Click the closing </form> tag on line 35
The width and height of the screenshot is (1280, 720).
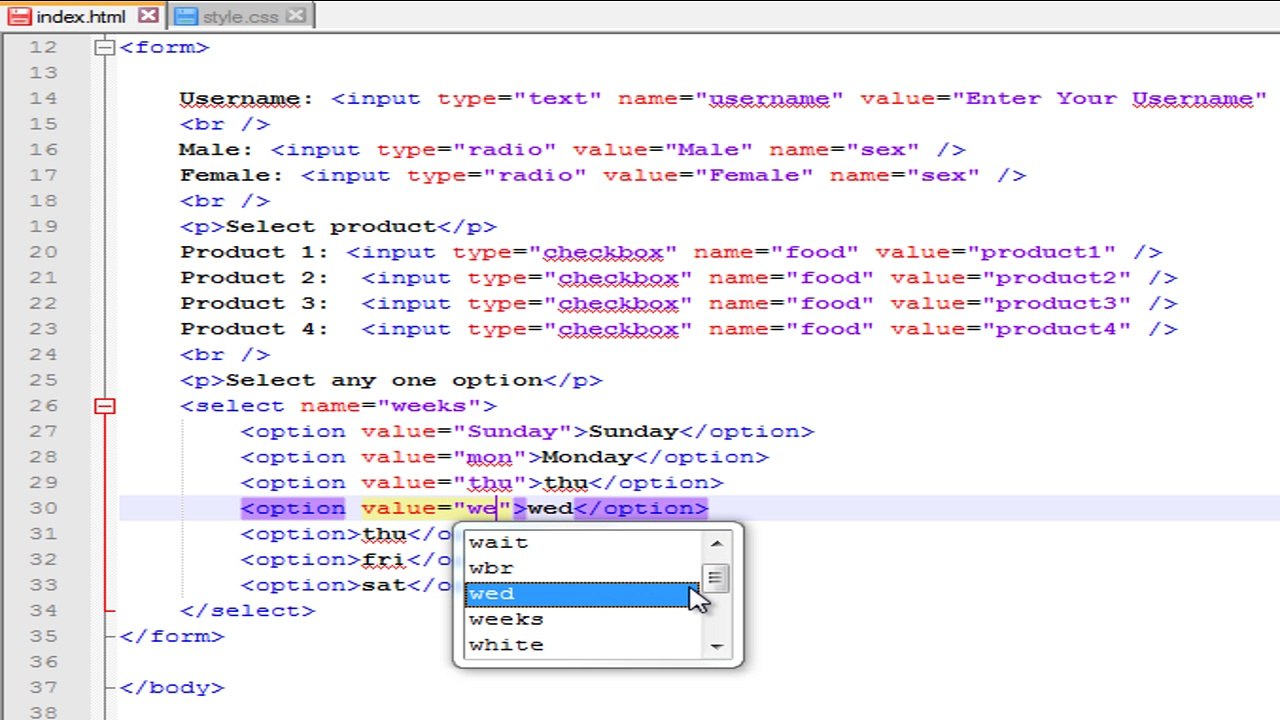point(172,636)
